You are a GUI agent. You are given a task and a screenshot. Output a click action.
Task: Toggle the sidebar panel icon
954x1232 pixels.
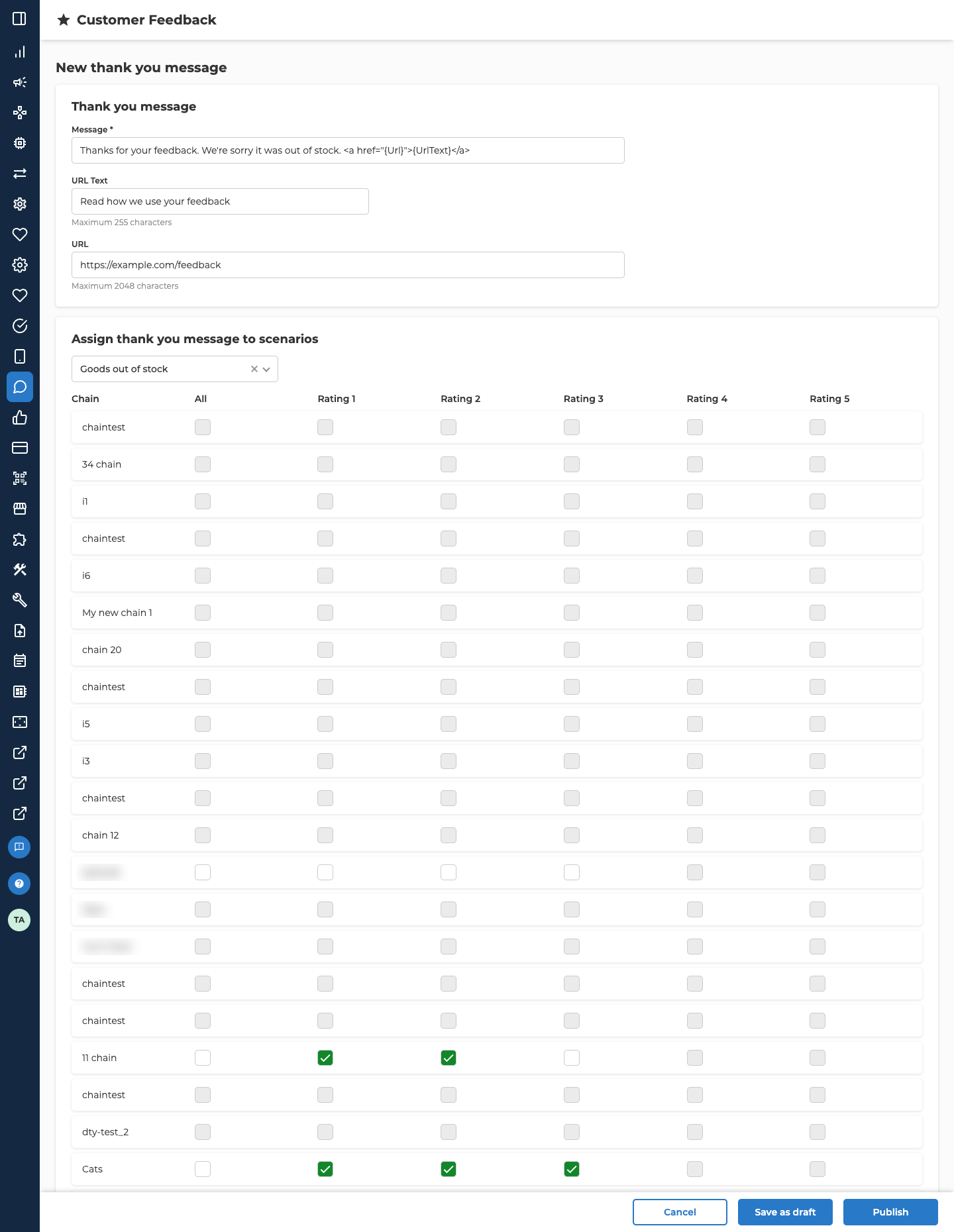coord(20,19)
